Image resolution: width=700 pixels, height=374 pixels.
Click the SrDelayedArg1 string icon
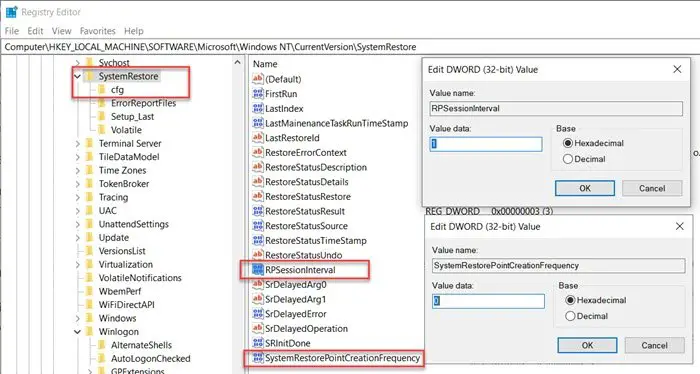pos(258,299)
